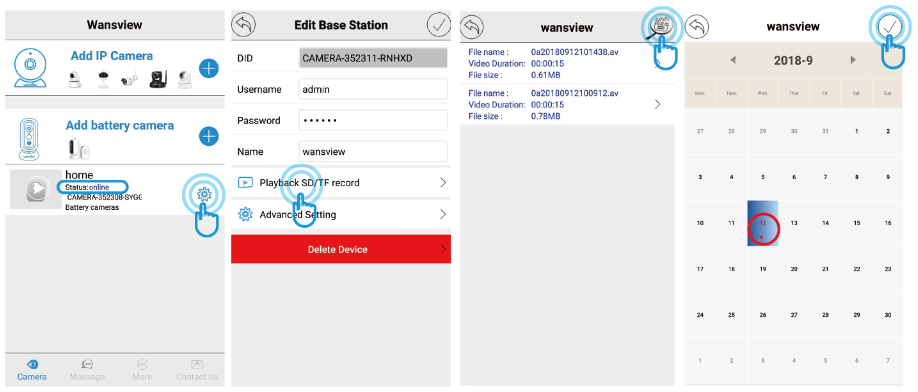Image resolution: width=918 pixels, height=392 pixels.
Task: Select September 12 on the calendar
Action: (763, 223)
